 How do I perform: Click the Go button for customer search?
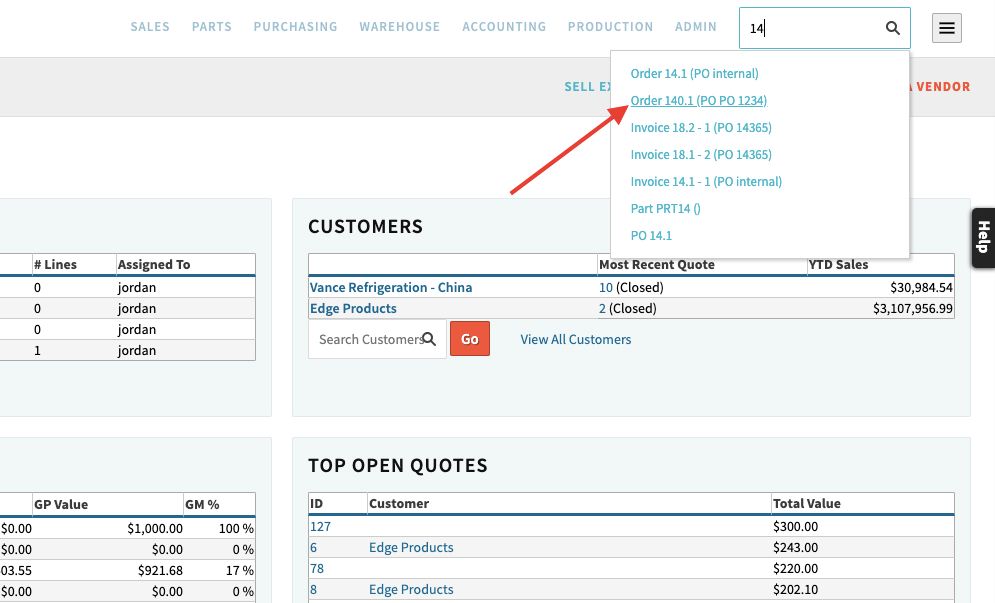[x=469, y=339]
